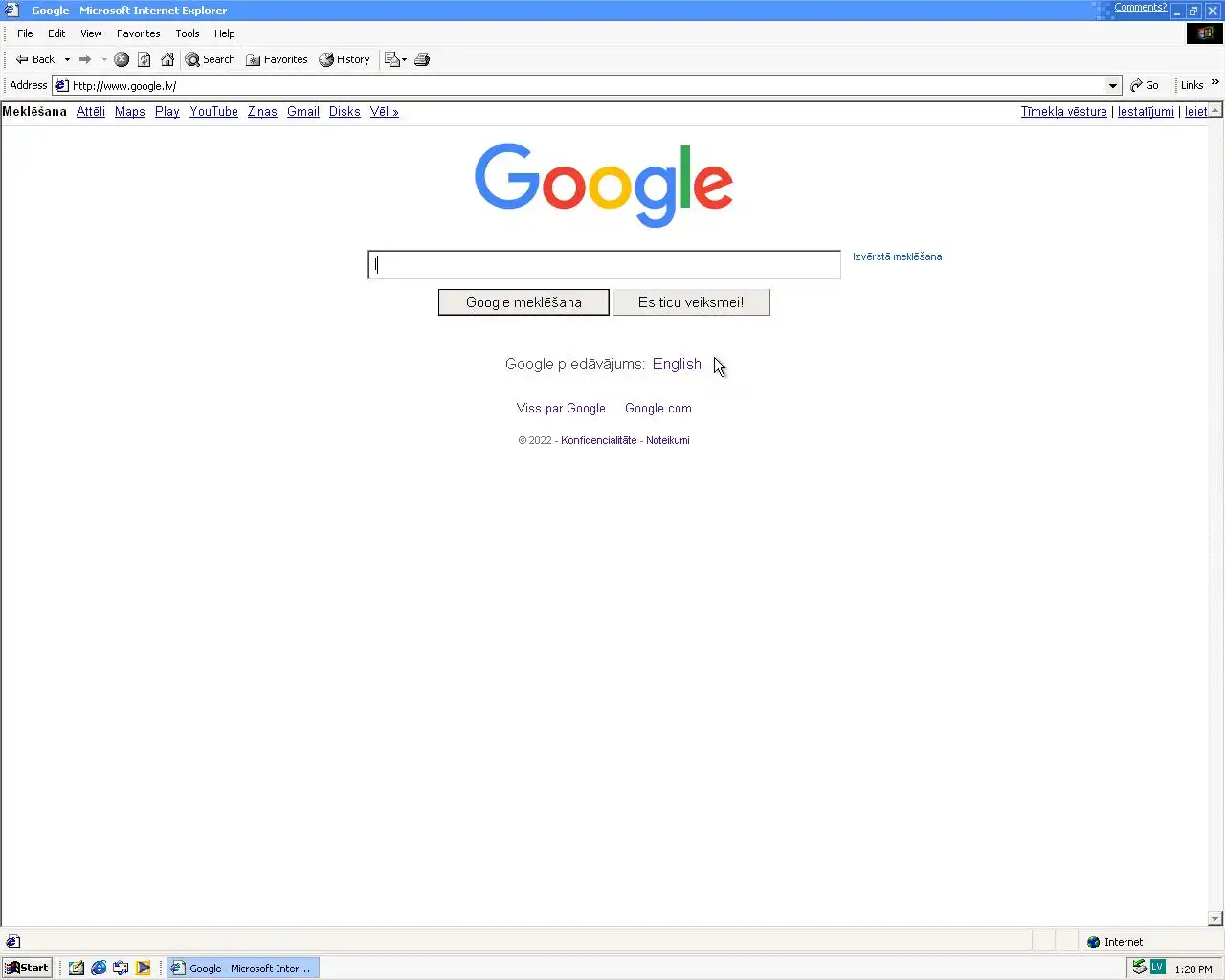Viewport: 1225px width, 980px height.
Task: Click the Print toolbar icon
Action: [422, 59]
